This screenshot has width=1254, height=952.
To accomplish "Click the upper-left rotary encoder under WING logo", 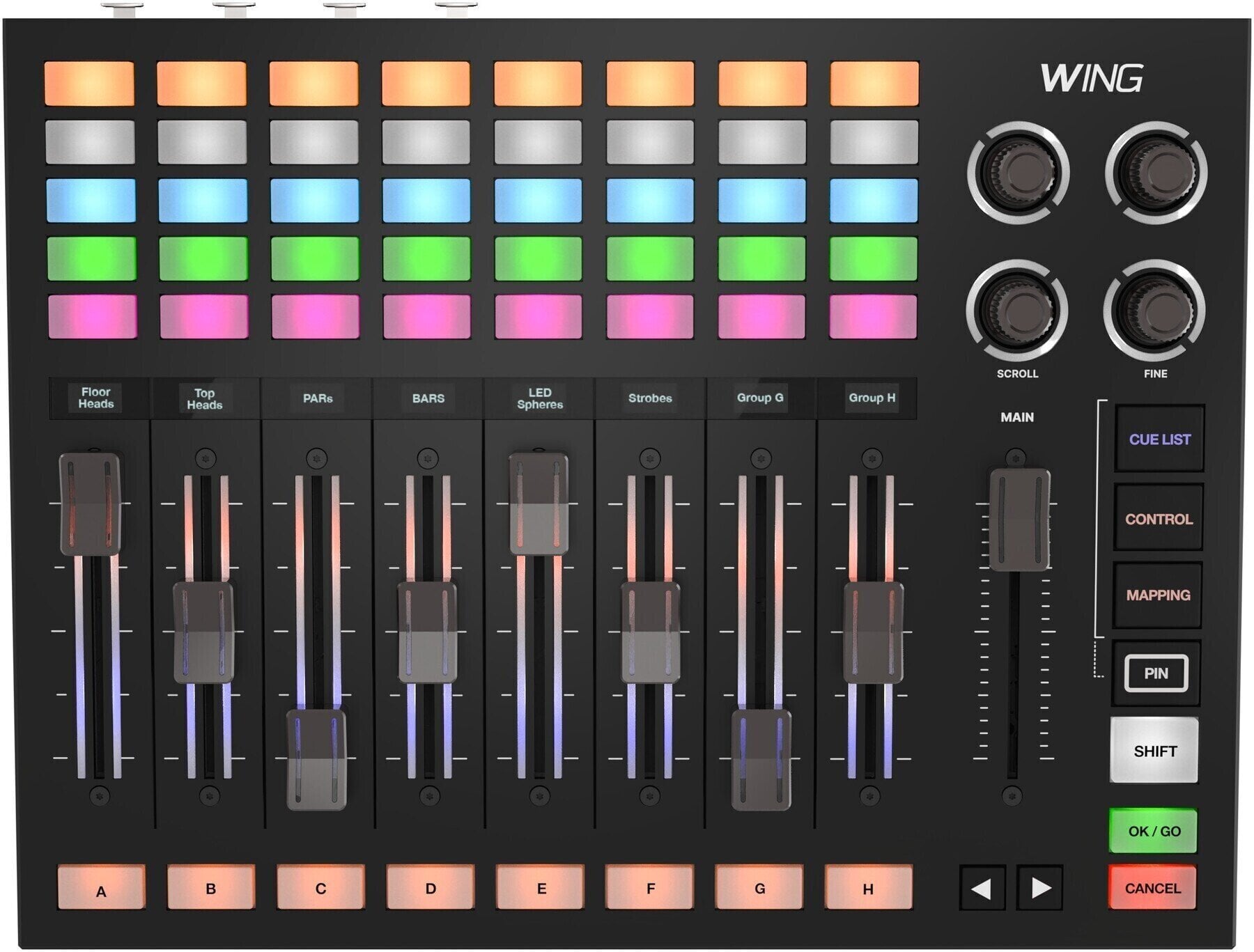I will pyautogui.click(x=1018, y=173).
